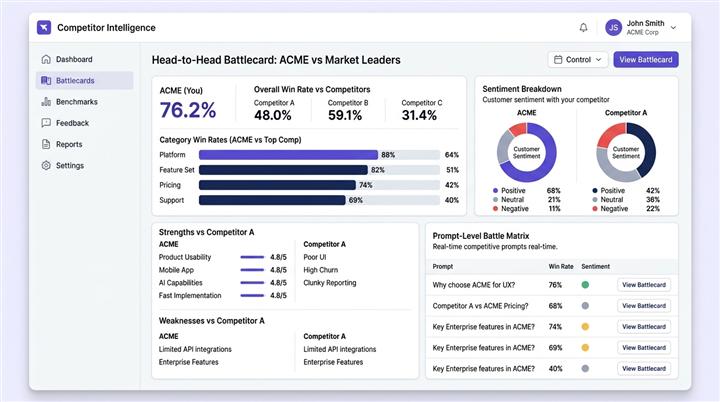Click yellow sentiment dot in the 69% row
This screenshot has width=720, height=402.
point(585,348)
